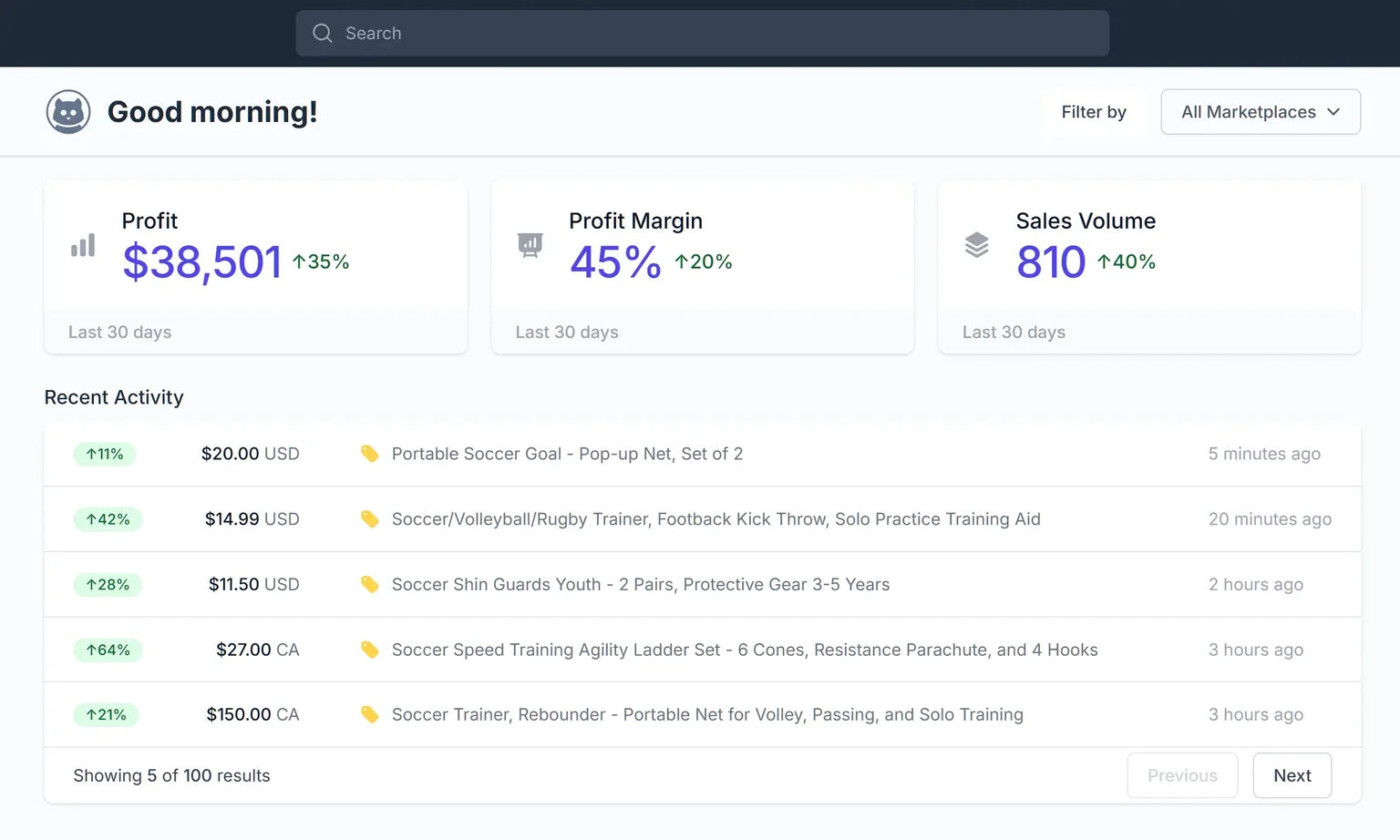Click the $38,501 profit value
1400x840 pixels.
pyautogui.click(x=201, y=262)
